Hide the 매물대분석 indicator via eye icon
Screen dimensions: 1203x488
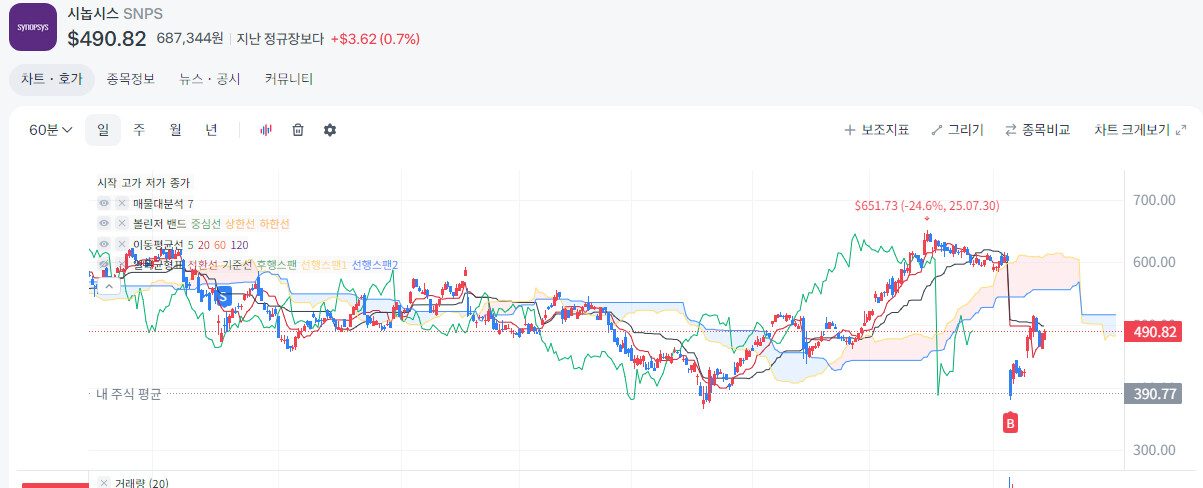click(x=104, y=203)
